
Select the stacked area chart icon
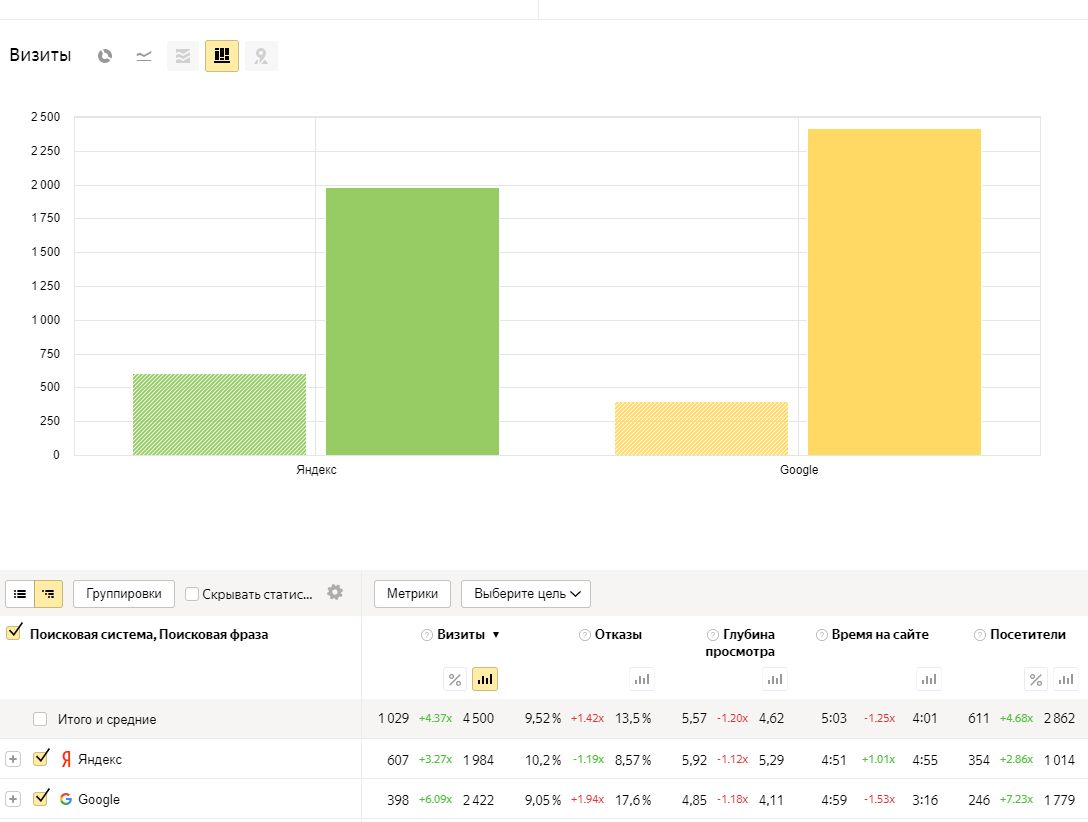[x=183, y=56]
